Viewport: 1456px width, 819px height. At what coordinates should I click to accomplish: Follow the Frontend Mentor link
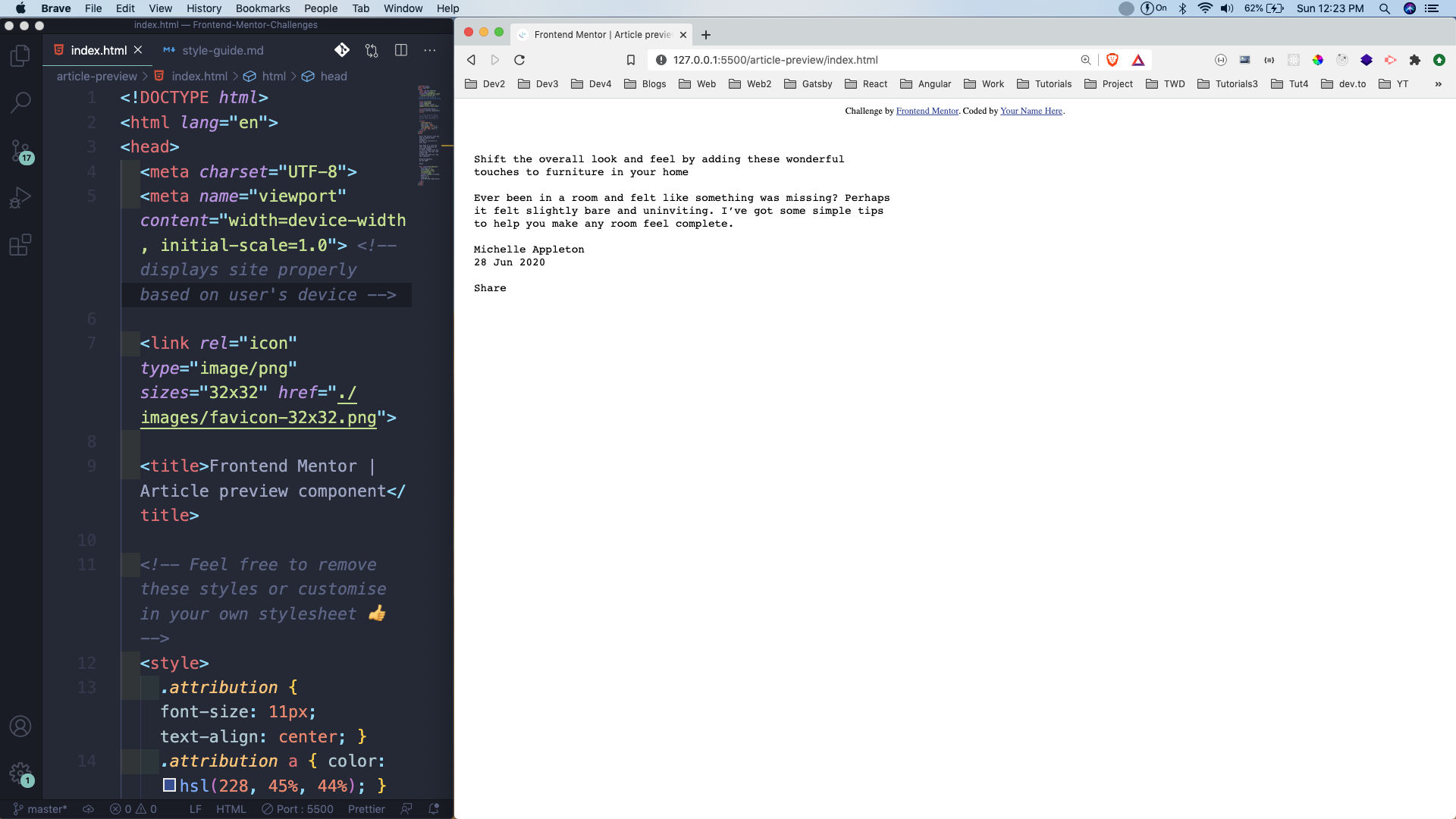pyautogui.click(x=927, y=111)
